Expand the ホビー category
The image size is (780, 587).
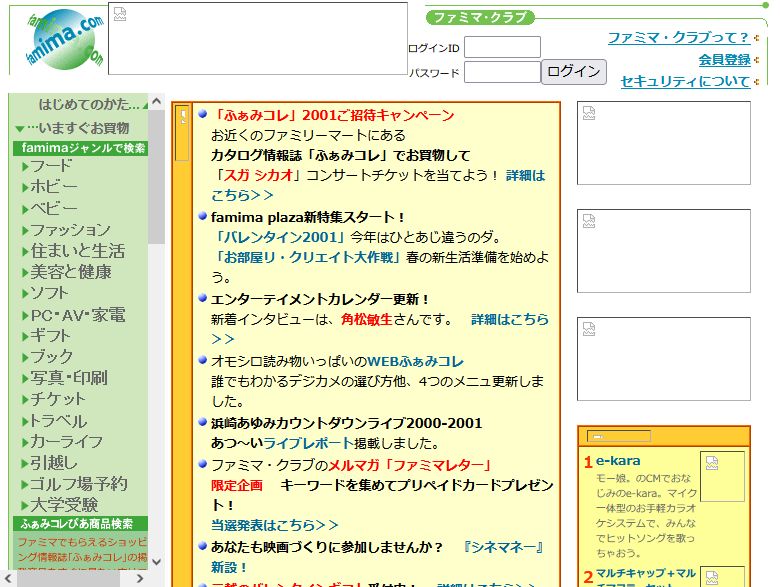click(x=50, y=187)
